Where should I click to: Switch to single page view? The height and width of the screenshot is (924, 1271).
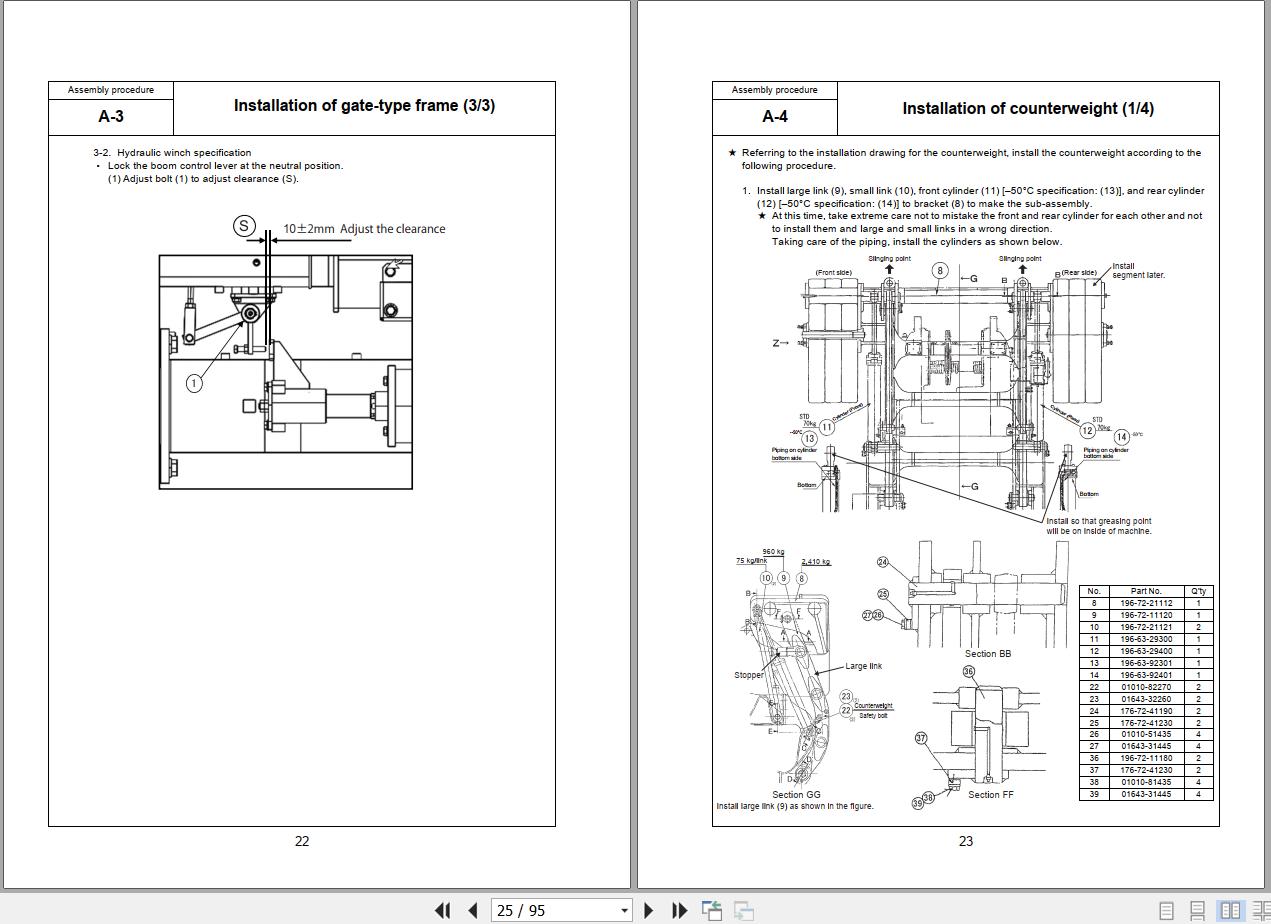[x=1166, y=910]
